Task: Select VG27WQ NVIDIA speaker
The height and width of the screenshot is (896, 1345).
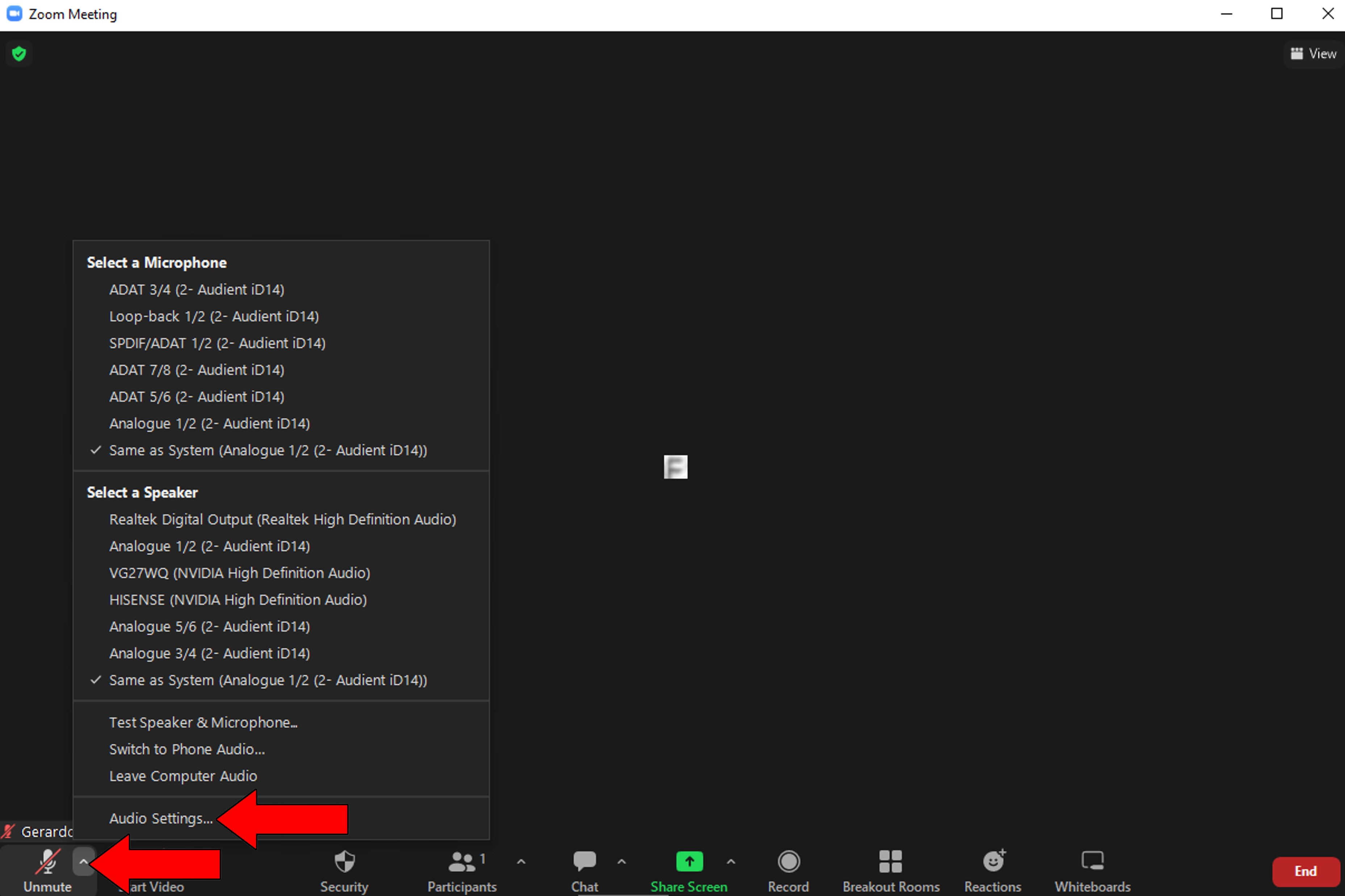Action: click(x=239, y=573)
